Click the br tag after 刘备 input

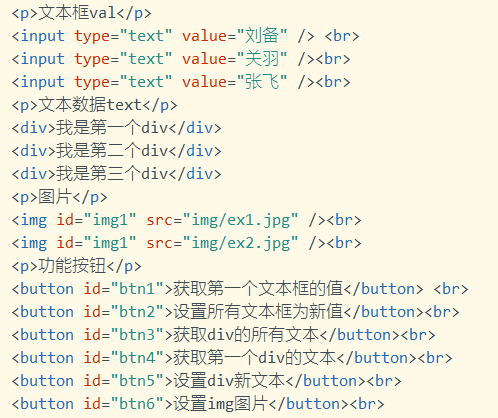tap(342, 36)
